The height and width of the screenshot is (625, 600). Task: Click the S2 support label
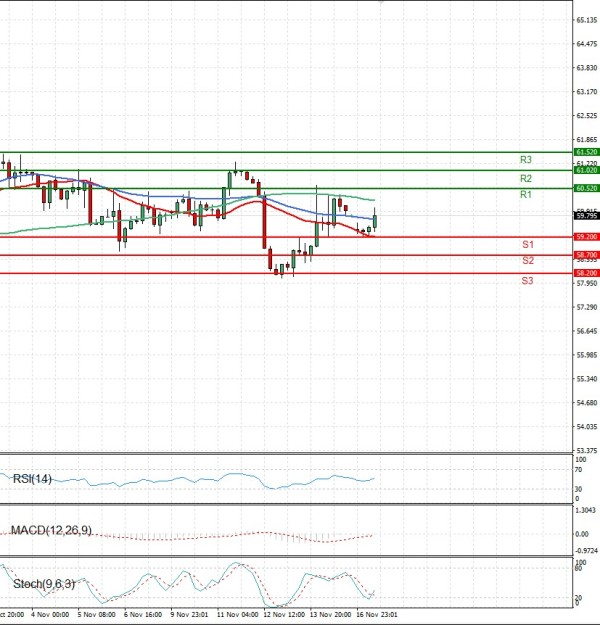point(527,260)
